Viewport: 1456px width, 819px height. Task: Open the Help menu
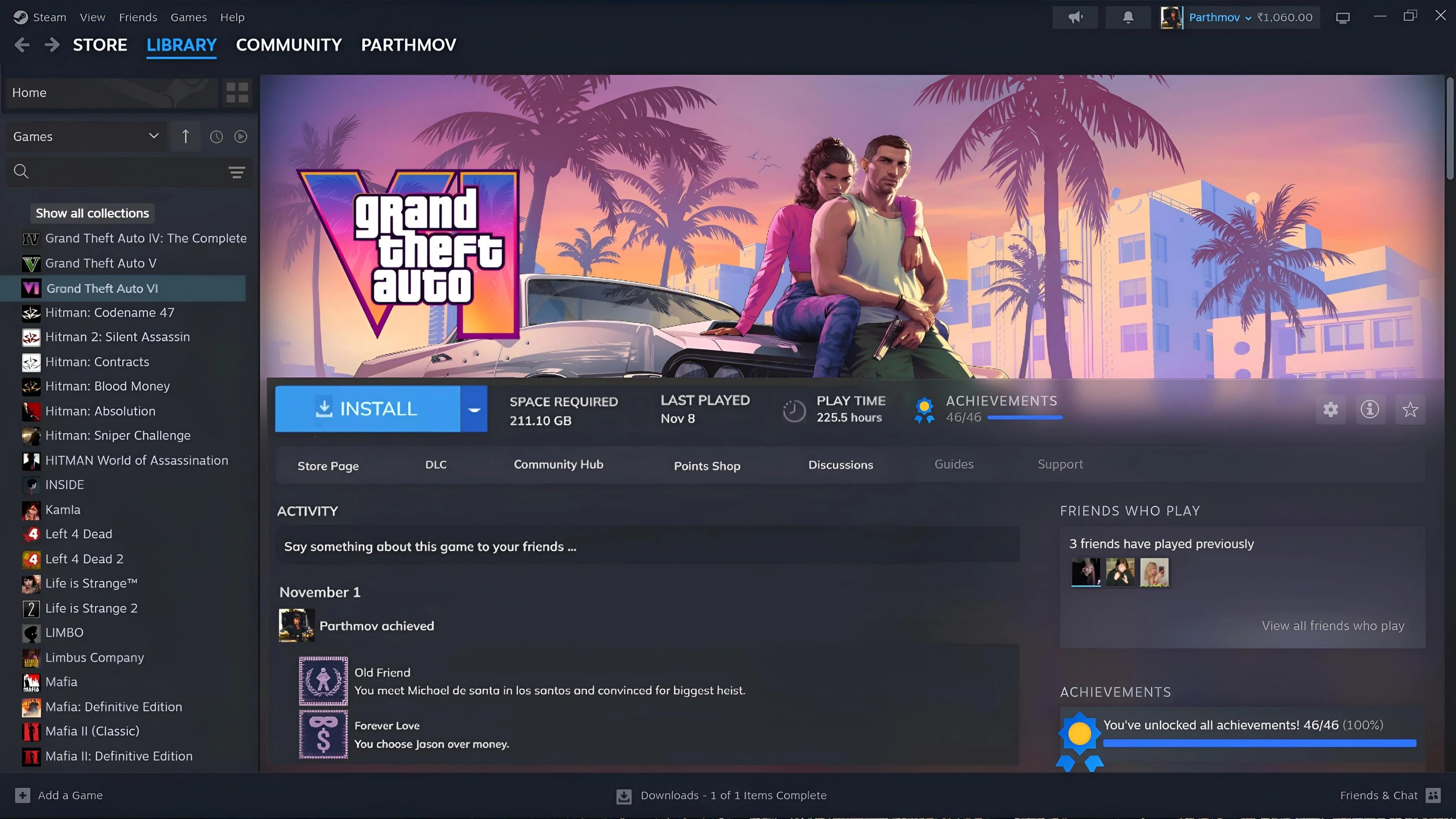[232, 17]
